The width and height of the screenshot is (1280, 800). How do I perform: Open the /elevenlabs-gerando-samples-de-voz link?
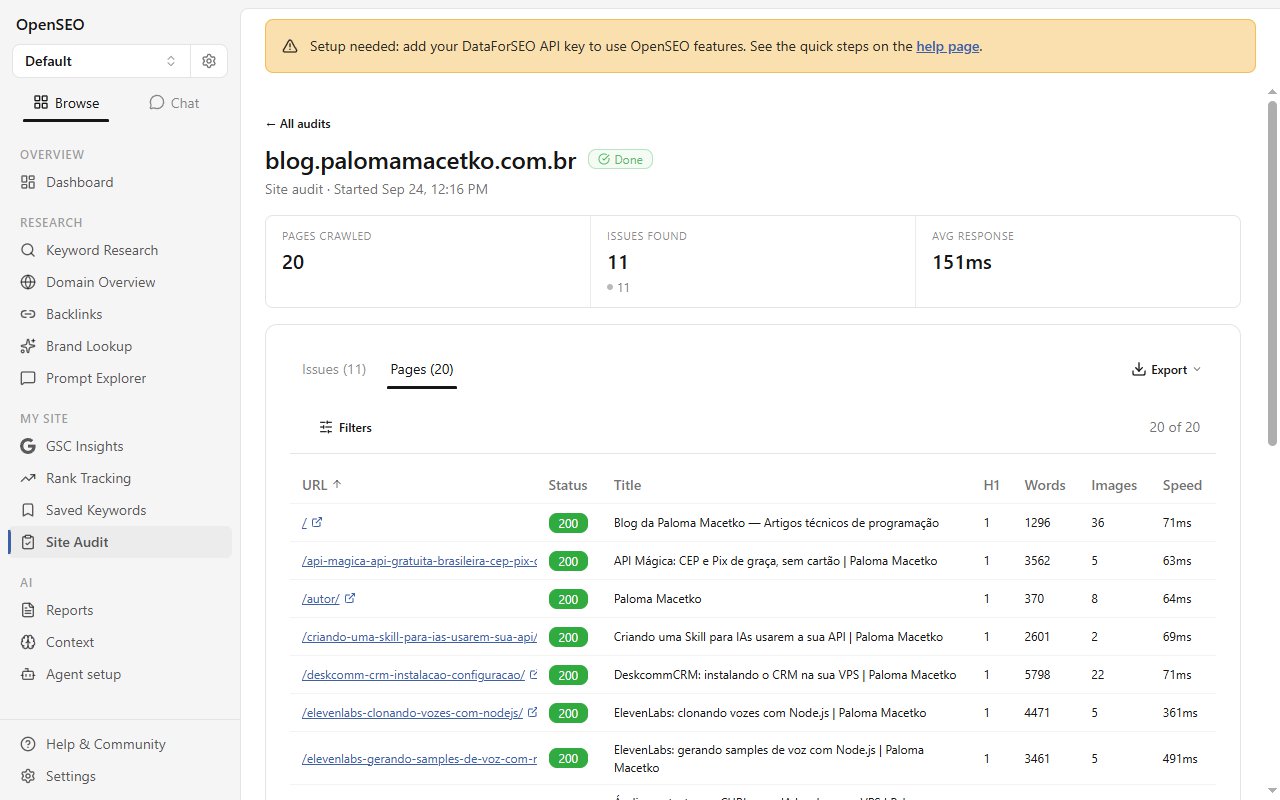pyautogui.click(x=419, y=759)
